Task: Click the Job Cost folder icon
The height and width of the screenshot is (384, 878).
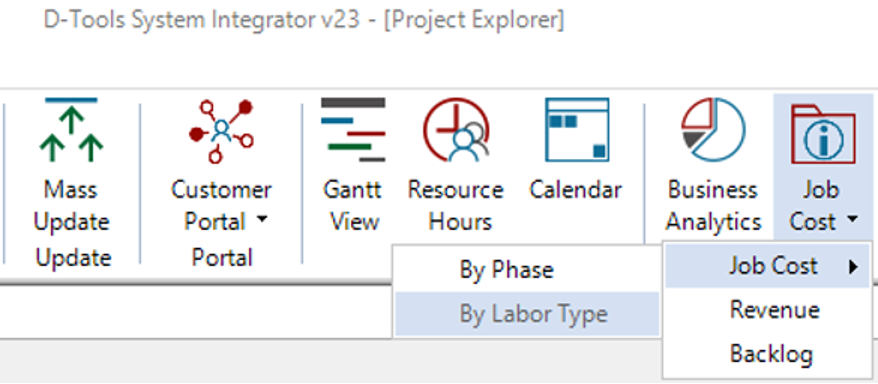Action: coord(823,132)
